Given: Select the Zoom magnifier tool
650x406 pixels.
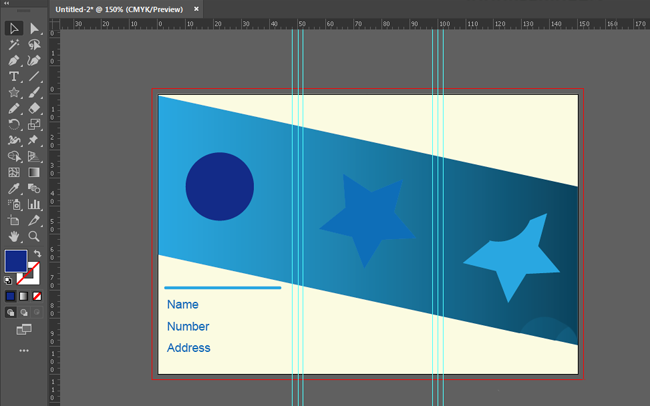Looking at the screenshot, I should [34, 236].
